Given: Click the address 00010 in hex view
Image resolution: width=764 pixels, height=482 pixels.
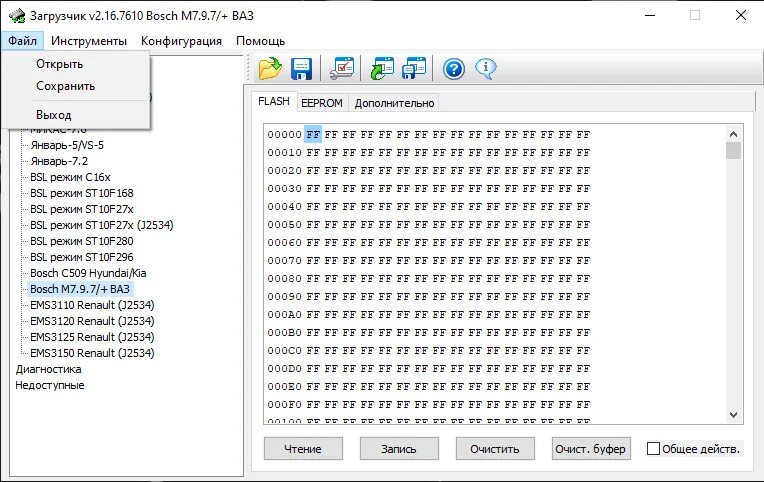Looking at the screenshot, I should tap(285, 153).
